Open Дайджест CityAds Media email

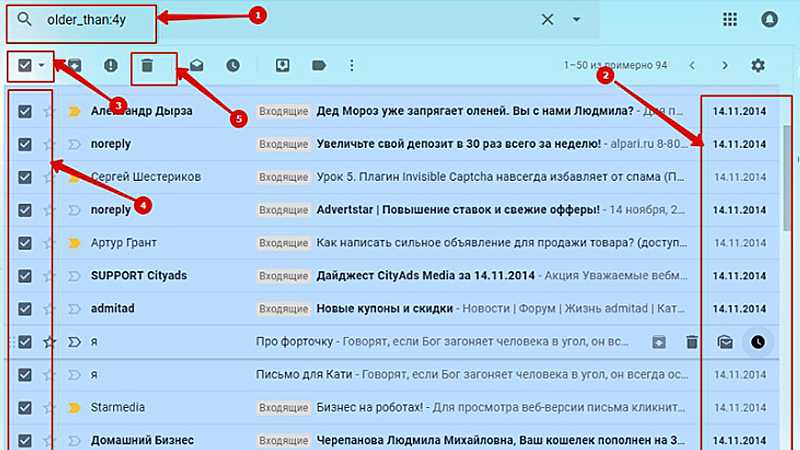(x=425, y=276)
